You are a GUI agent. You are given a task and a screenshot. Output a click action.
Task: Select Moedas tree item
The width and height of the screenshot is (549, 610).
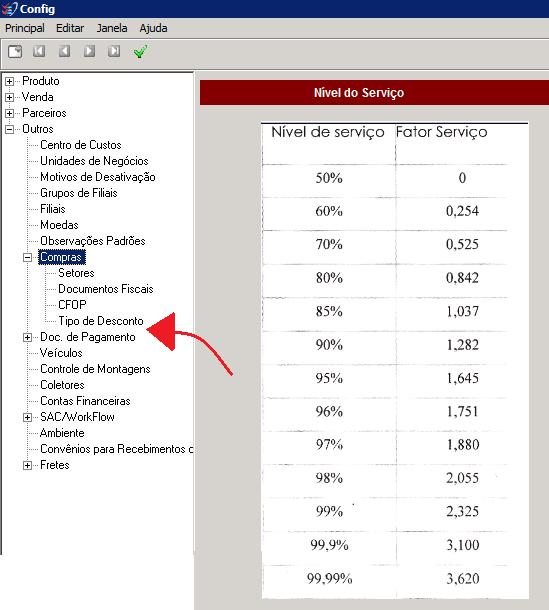59,225
